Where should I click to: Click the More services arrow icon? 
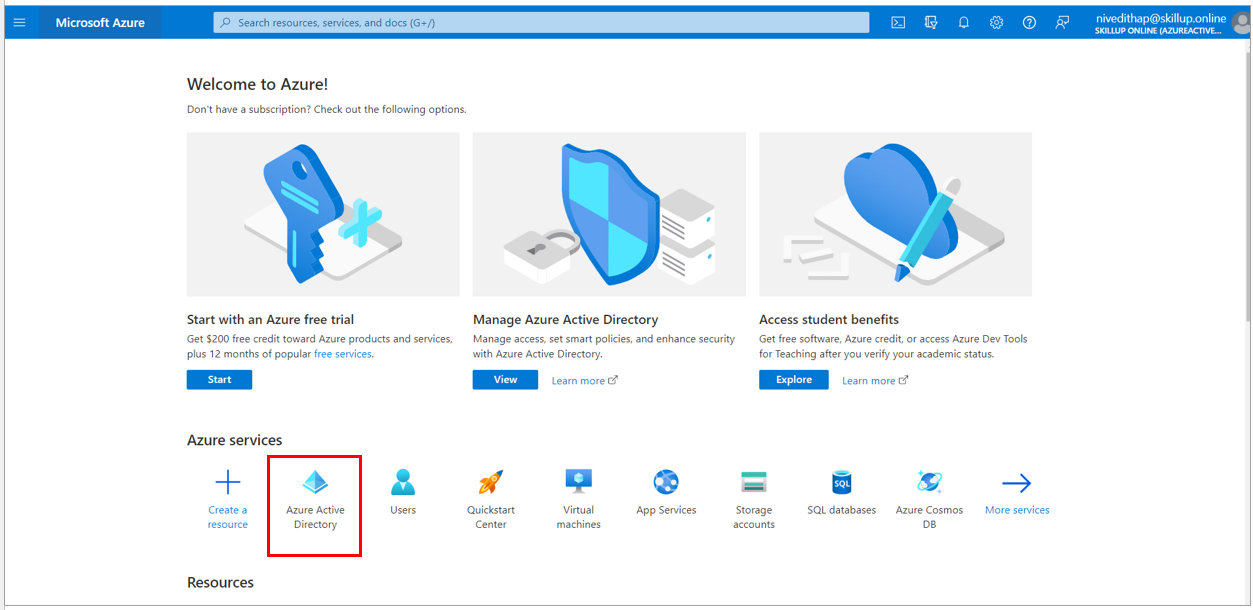pos(1017,484)
